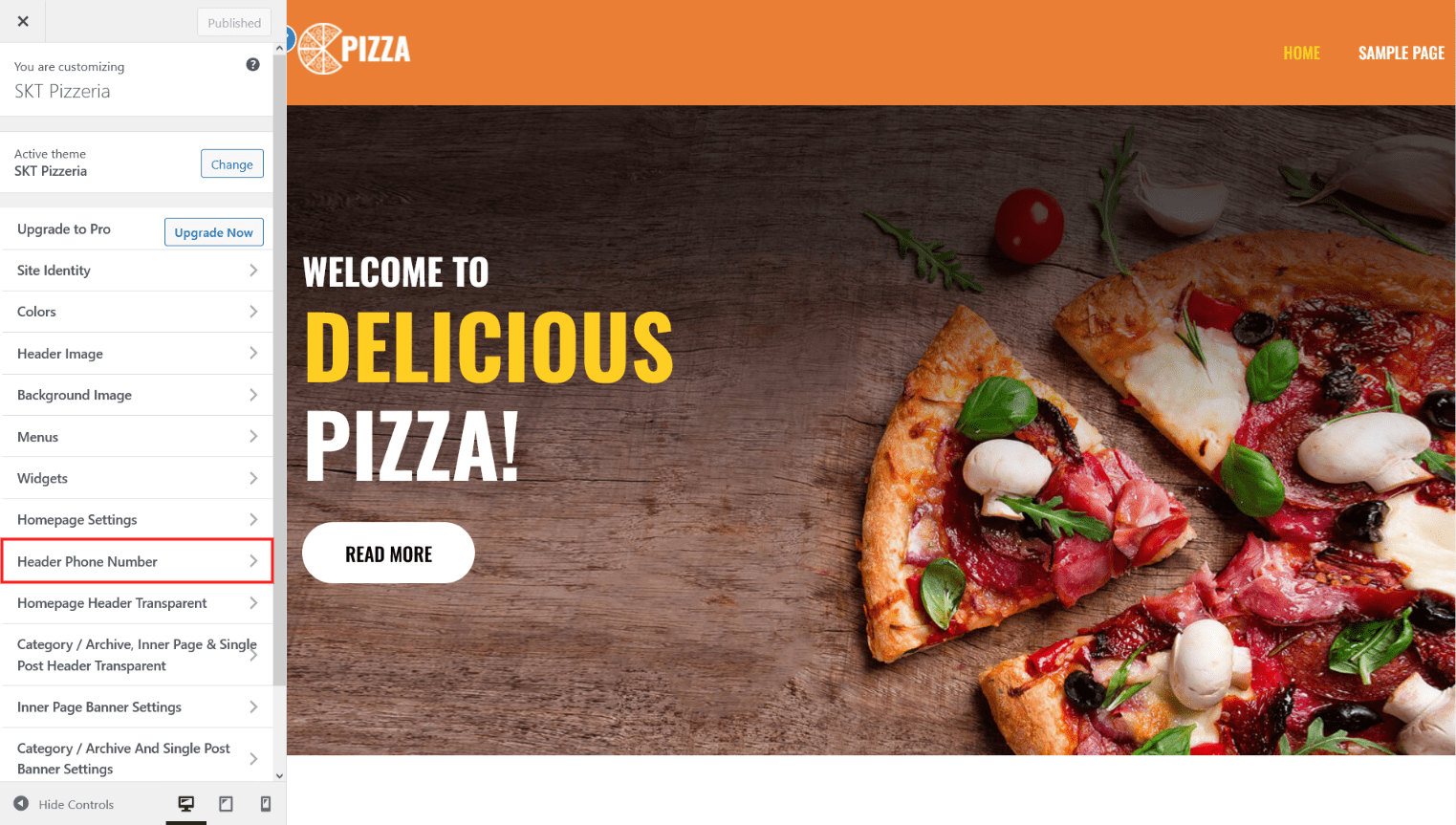
Task: Expand the Site Identity section
Action: pos(138,271)
